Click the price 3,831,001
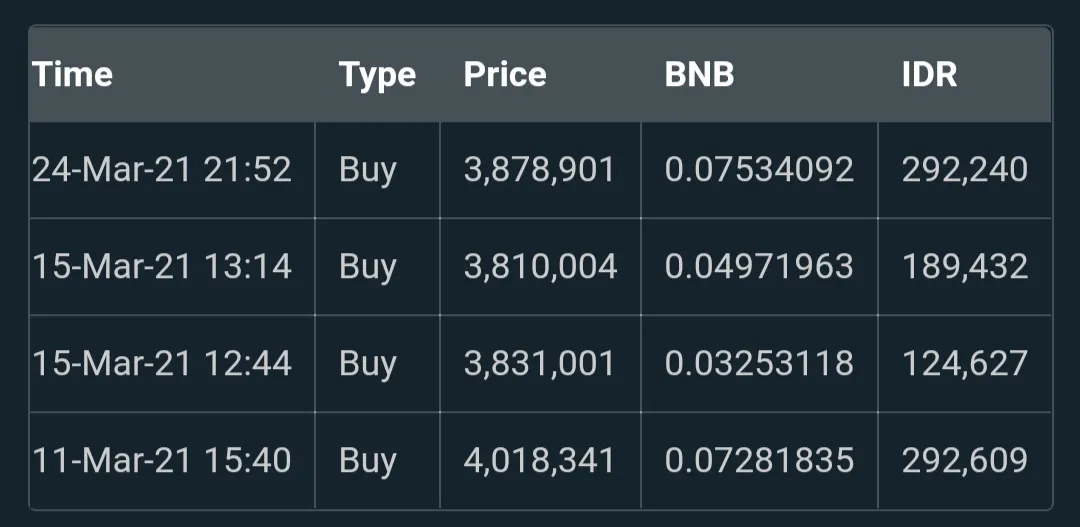Screen dimensions: 1080x527 point(539,364)
